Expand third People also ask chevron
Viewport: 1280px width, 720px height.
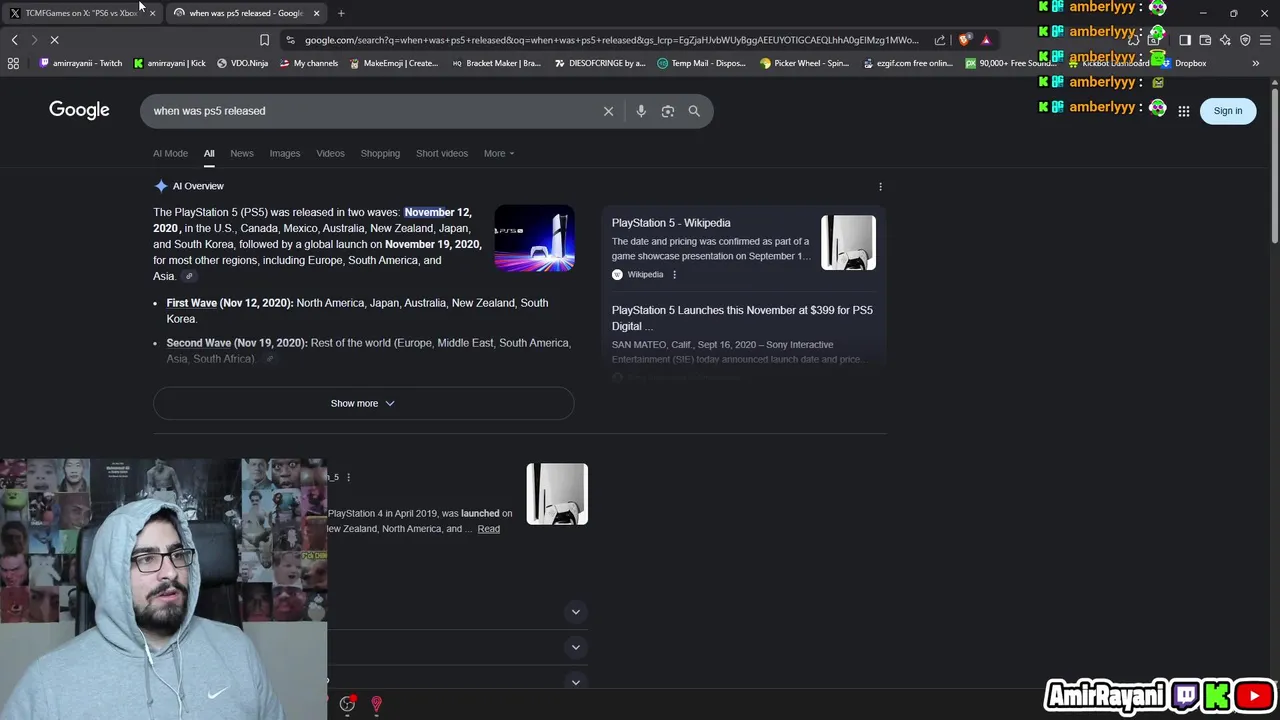coord(575,682)
